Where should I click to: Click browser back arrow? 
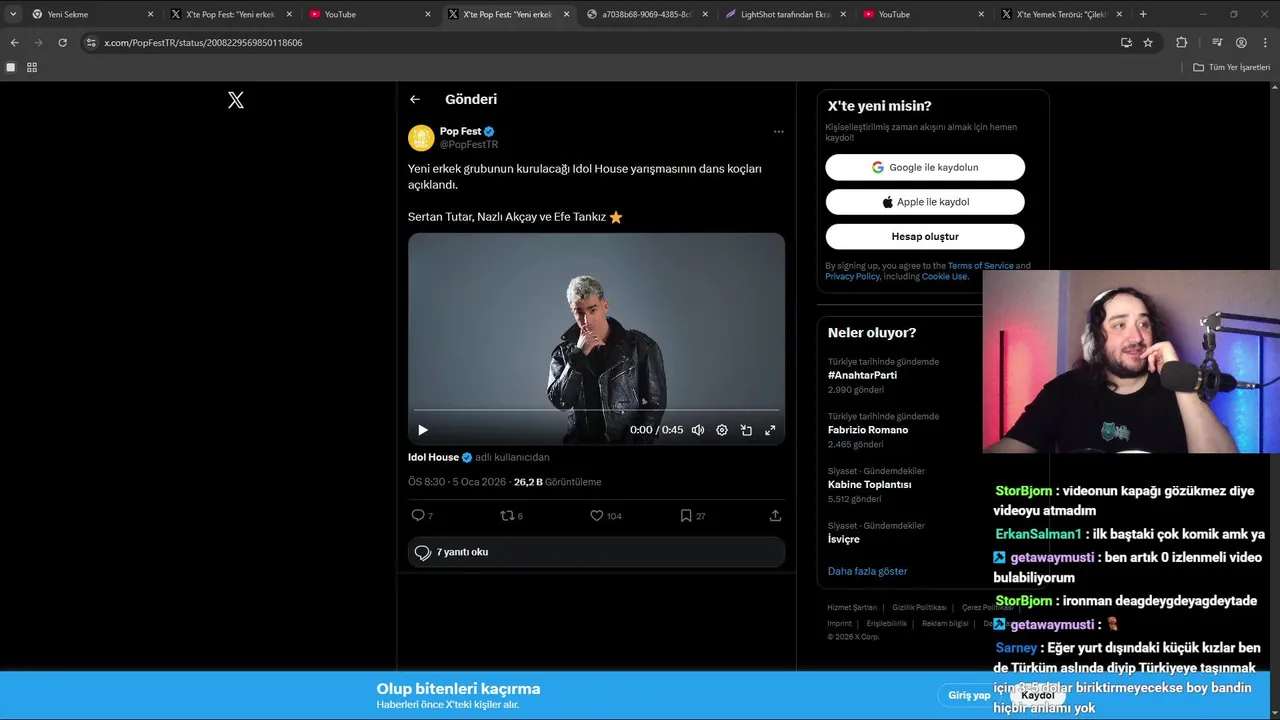14,43
